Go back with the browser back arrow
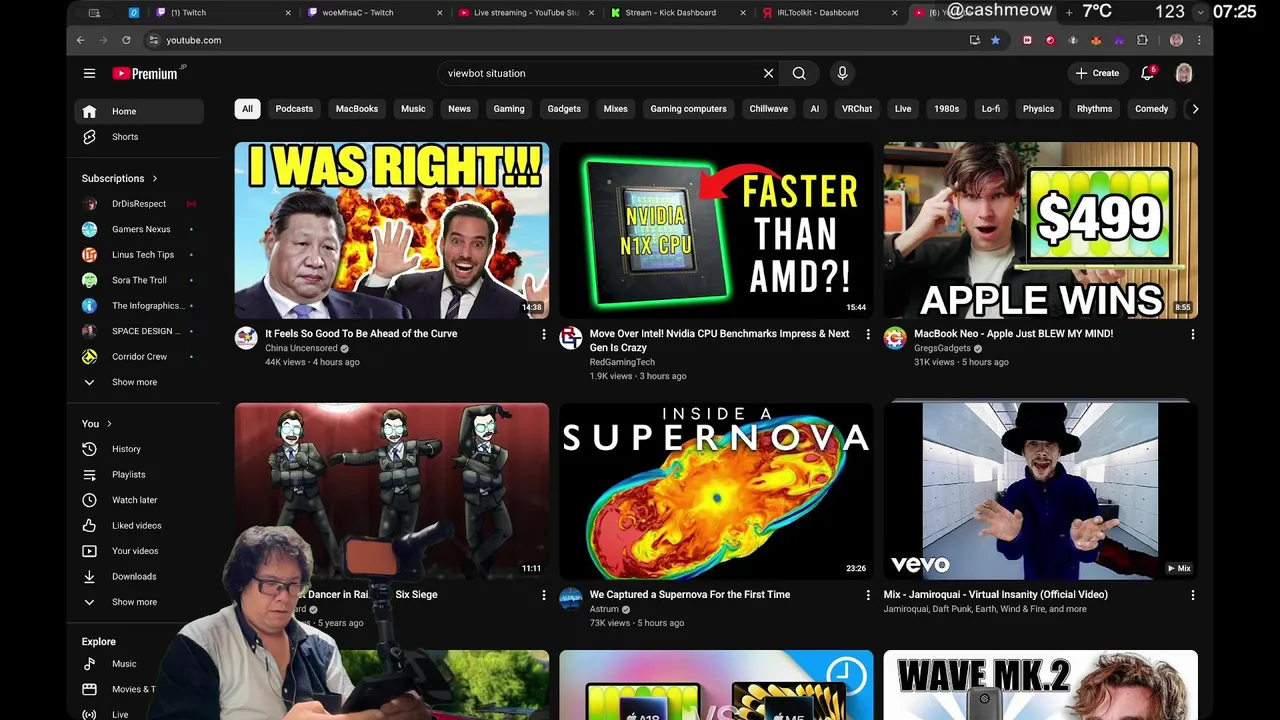This screenshot has width=1280, height=720. (81, 40)
